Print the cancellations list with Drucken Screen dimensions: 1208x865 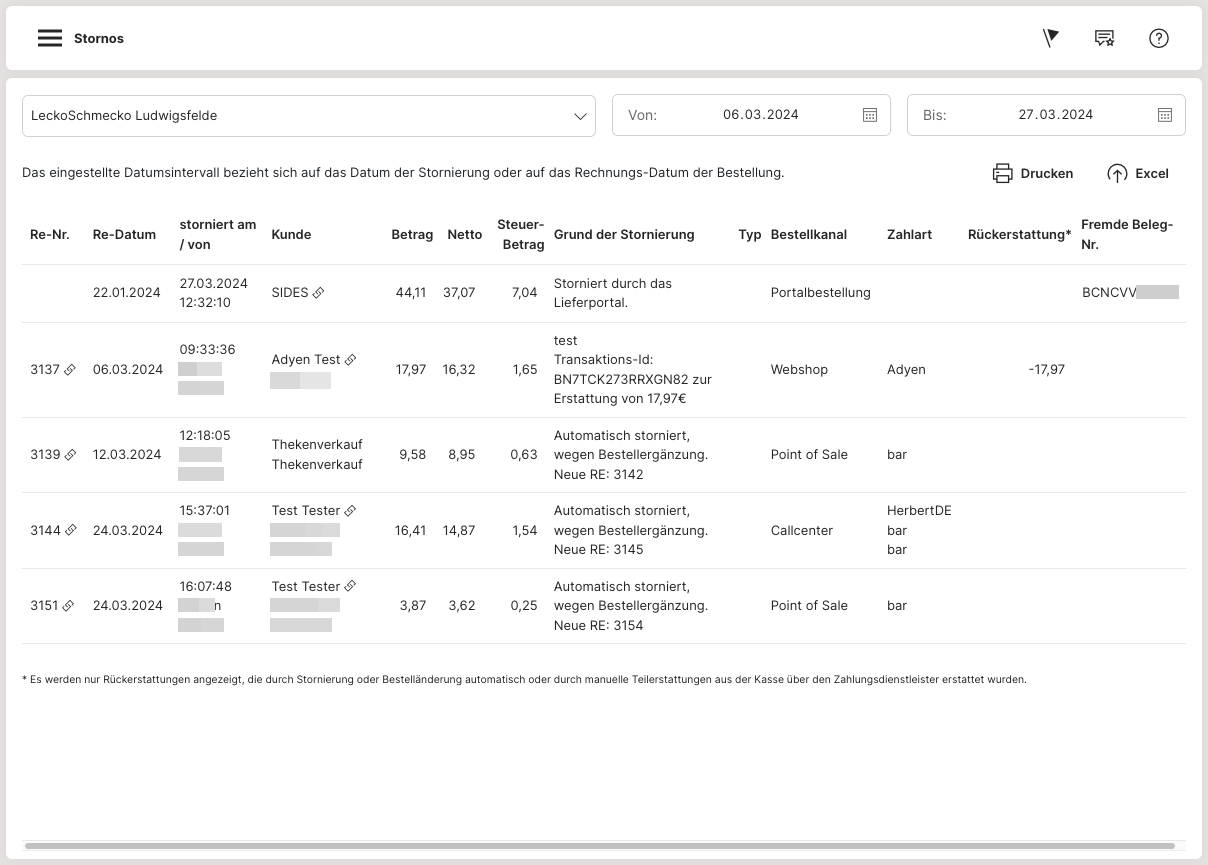[x=1032, y=174]
